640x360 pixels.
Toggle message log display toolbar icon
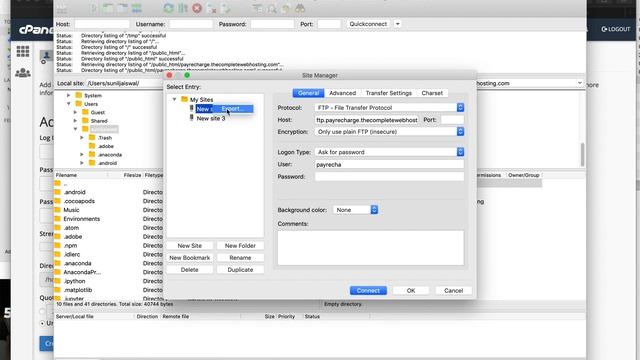pos(94,8)
